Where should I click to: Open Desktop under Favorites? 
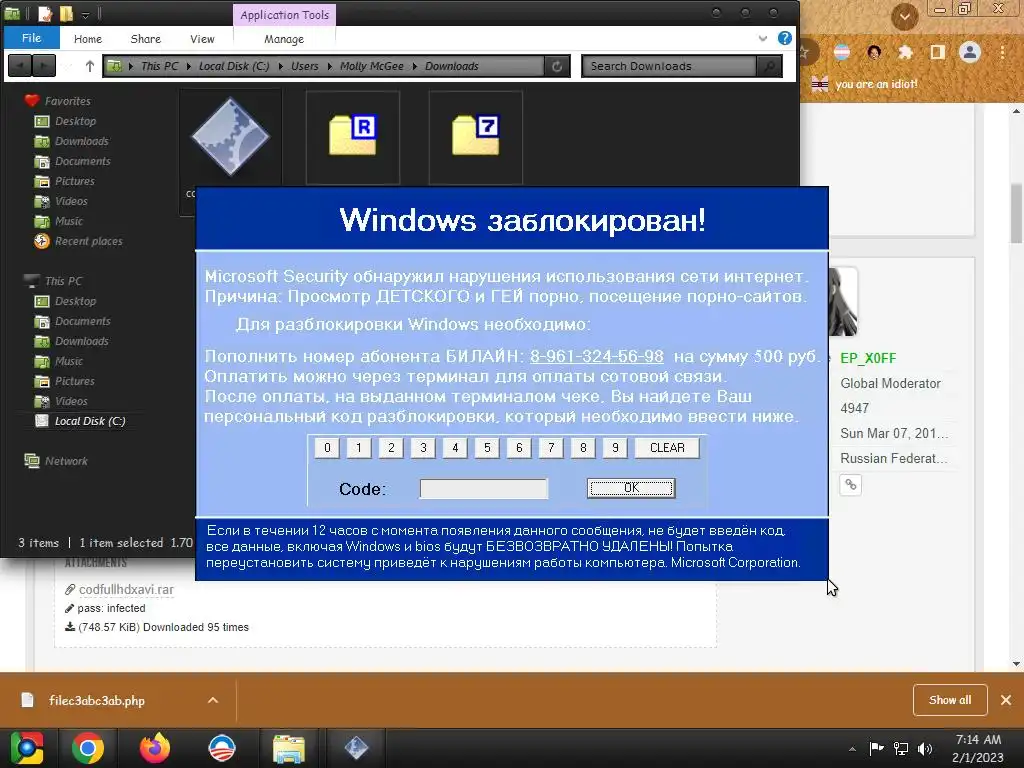[x=75, y=121]
